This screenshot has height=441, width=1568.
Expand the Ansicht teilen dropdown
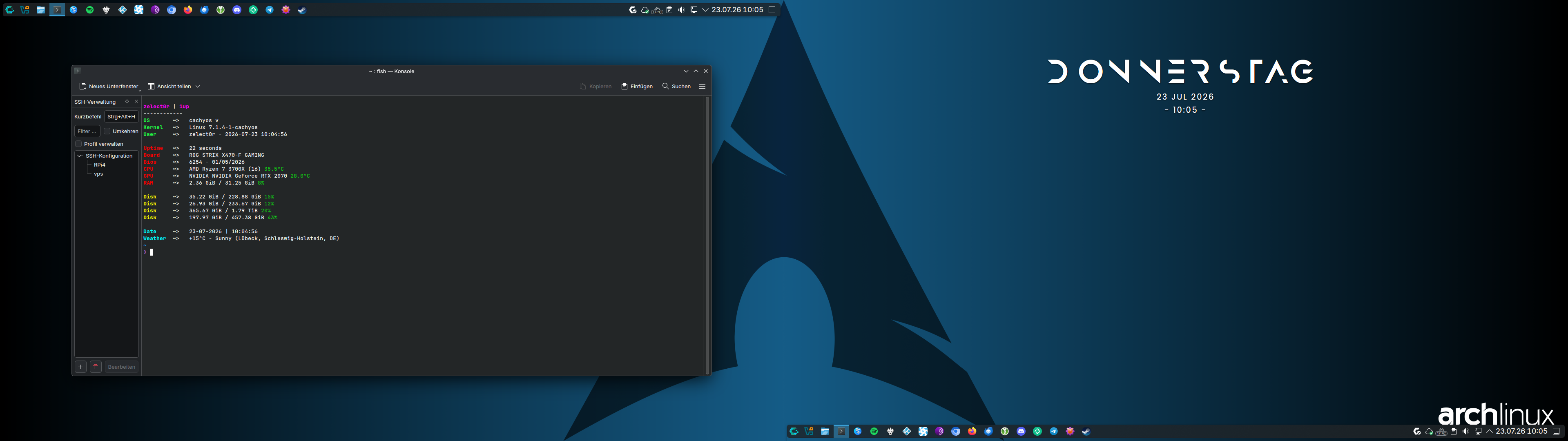[197, 87]
